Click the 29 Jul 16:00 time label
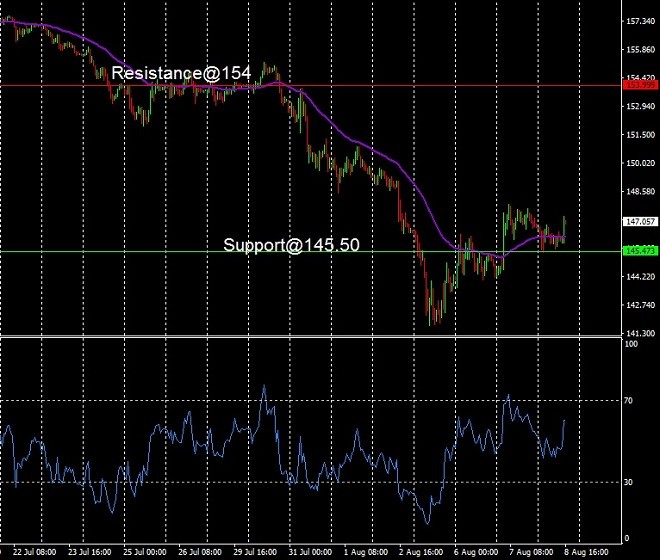This screenshot has height=560, width=660. coord(255,552)
